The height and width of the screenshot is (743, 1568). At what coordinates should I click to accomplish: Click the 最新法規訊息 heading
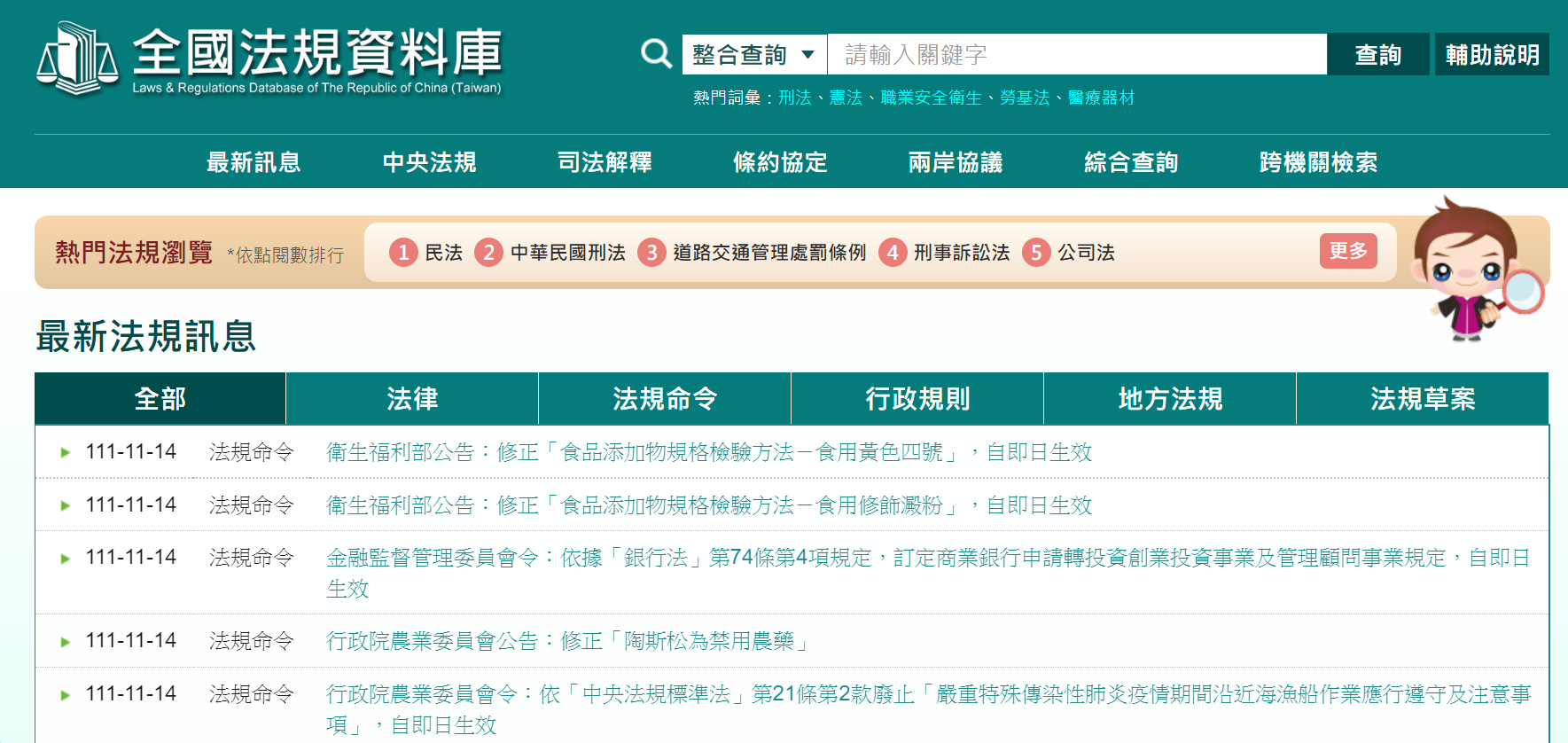[146, 337]
